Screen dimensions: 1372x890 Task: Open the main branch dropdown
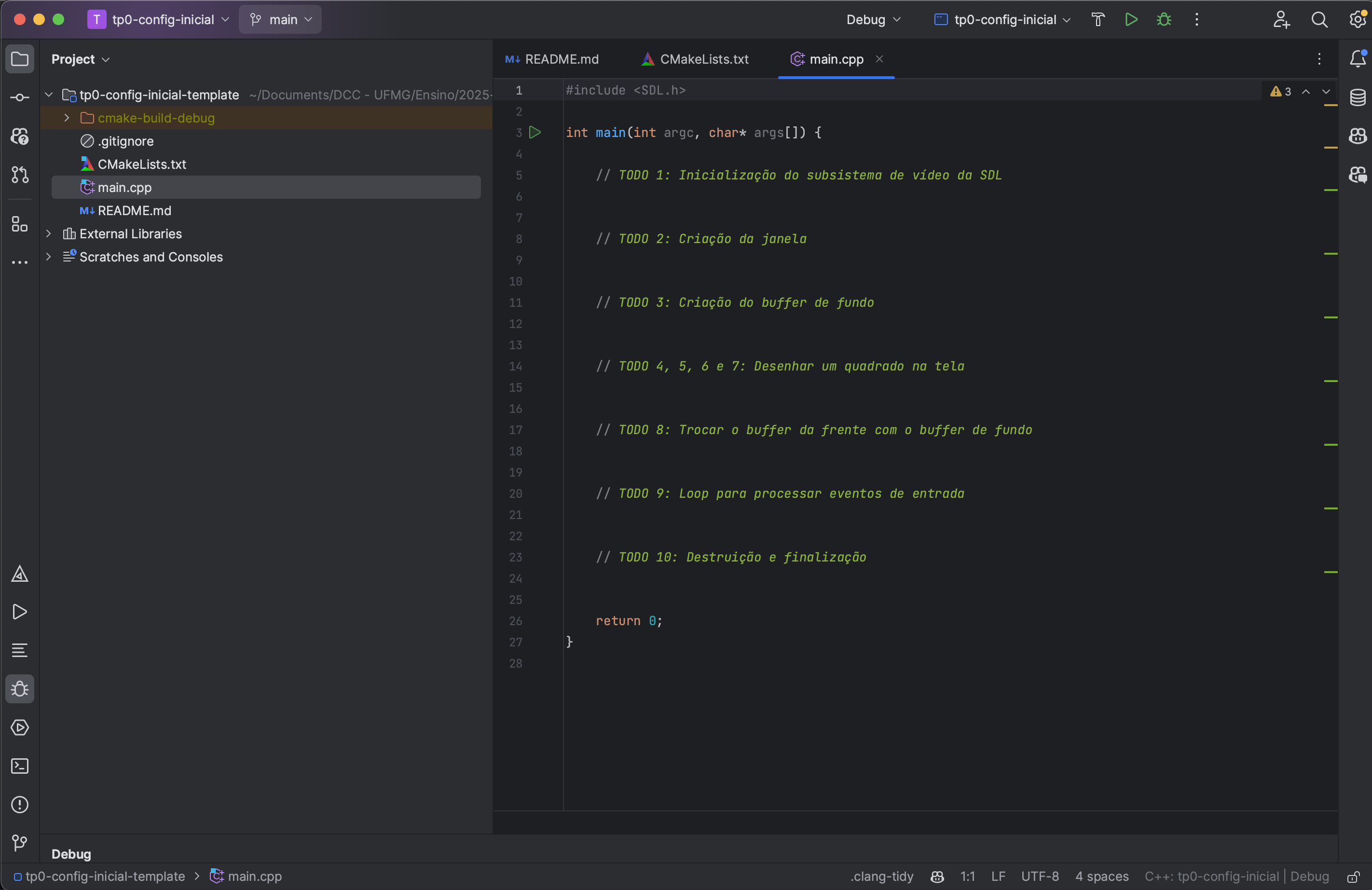[x=281, y=20]
